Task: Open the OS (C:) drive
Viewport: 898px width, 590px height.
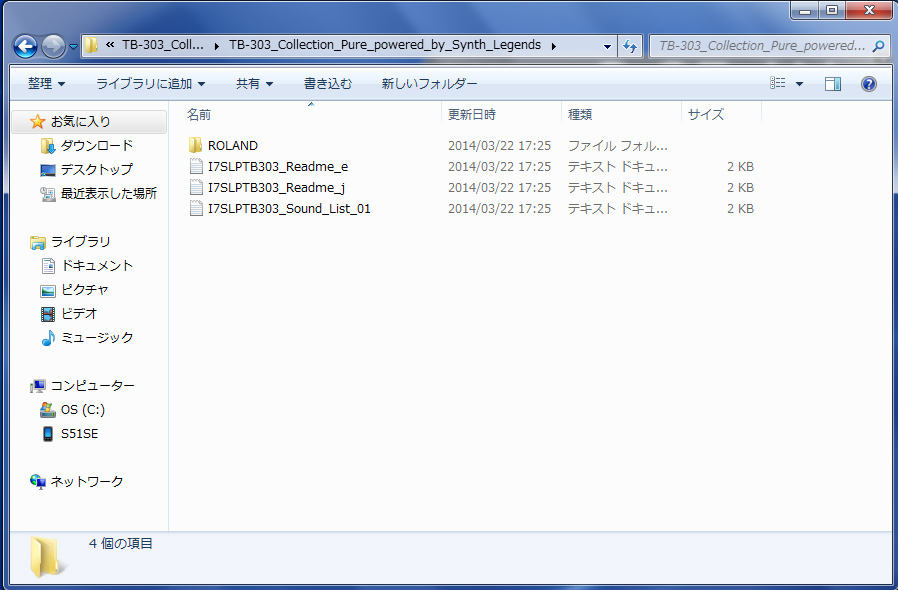Action: click(x=83, y=410)
